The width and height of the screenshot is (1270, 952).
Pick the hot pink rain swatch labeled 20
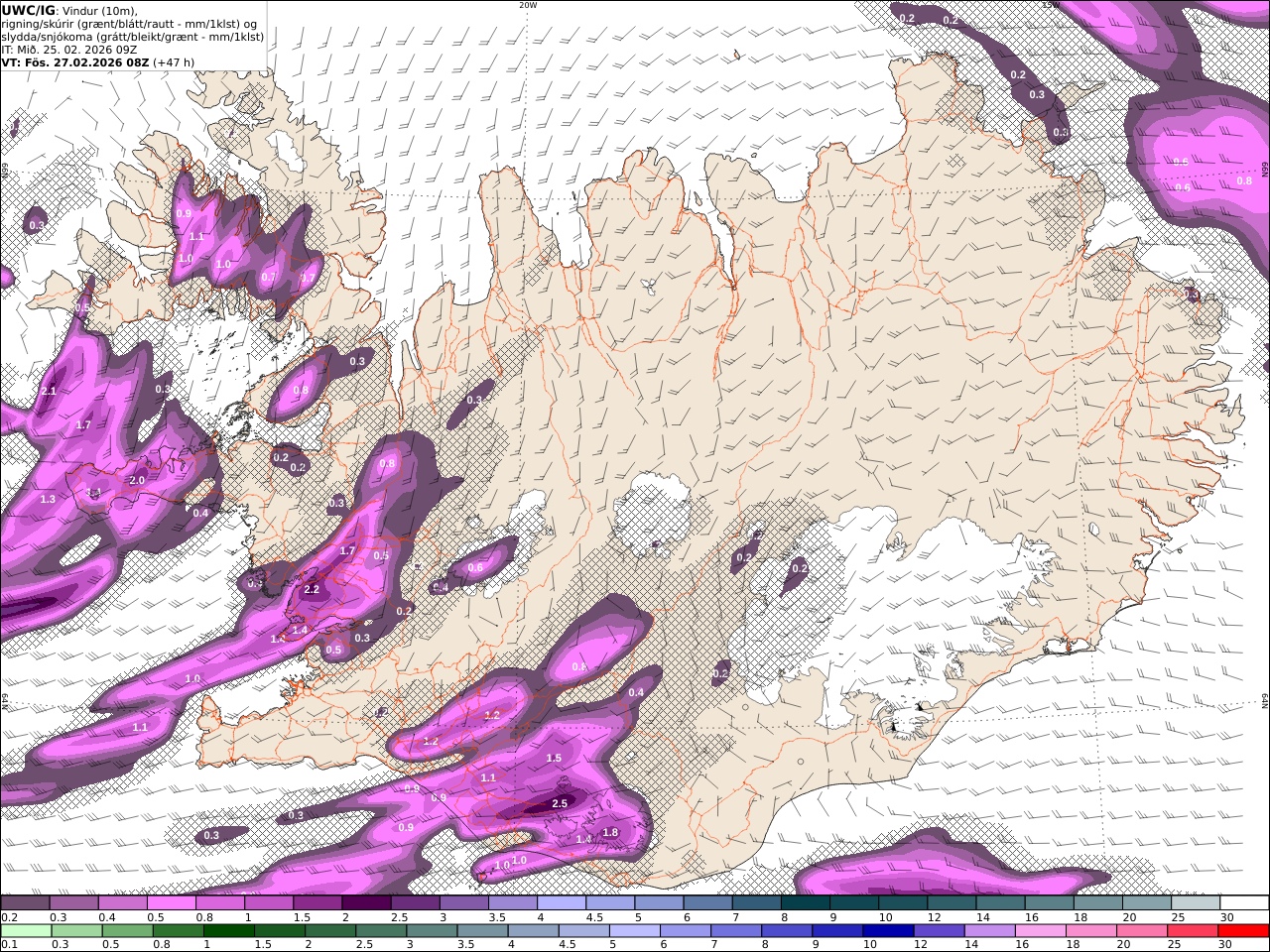pyautogui.click(x=1142, y=931)
